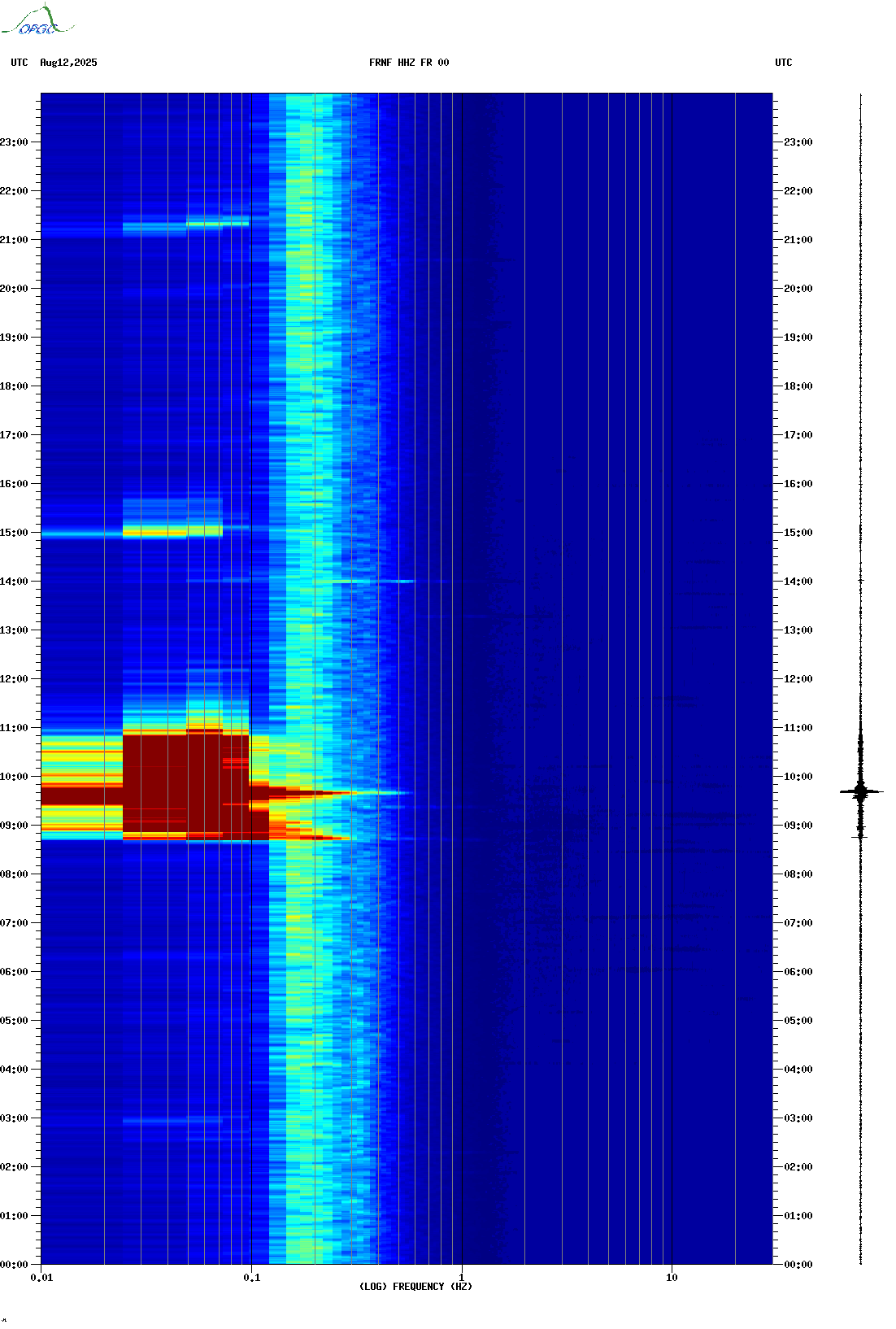The height and width of the screenshot is (1329, 896).
Task: Select the Aug12,2025 date label
Action: [68, 63]
